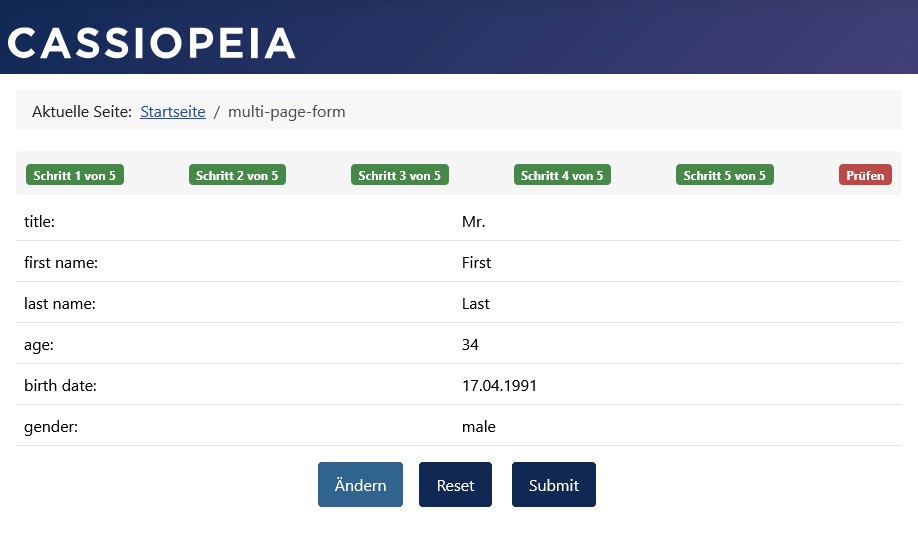Open Schritt 4 von 5
918x545 pixels.
(562, 176)
